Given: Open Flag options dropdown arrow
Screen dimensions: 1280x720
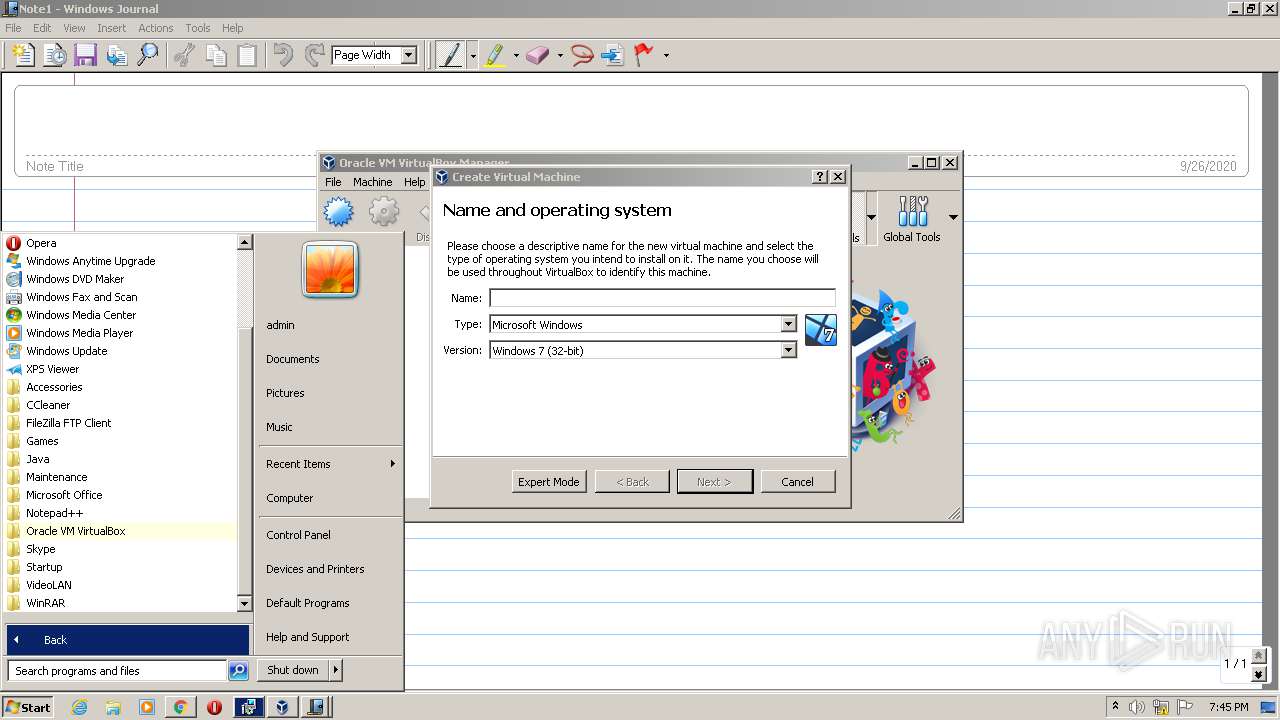Looking at the screenshot, I should click(666, 55).
